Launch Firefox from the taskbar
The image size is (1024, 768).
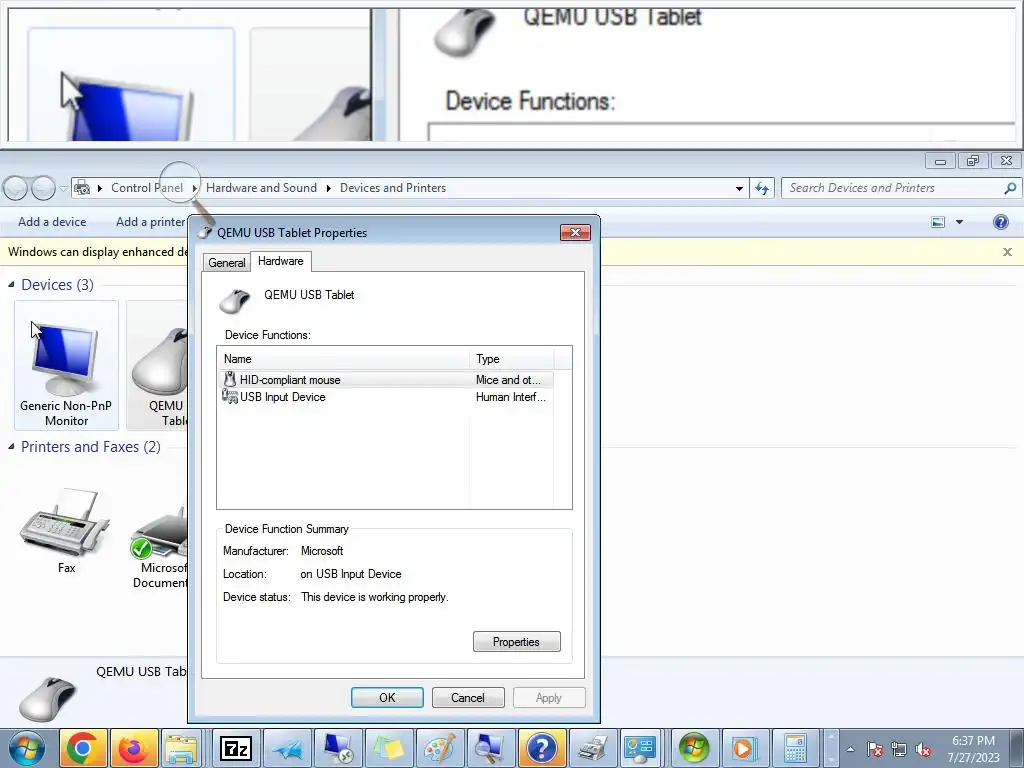[134, 748]
